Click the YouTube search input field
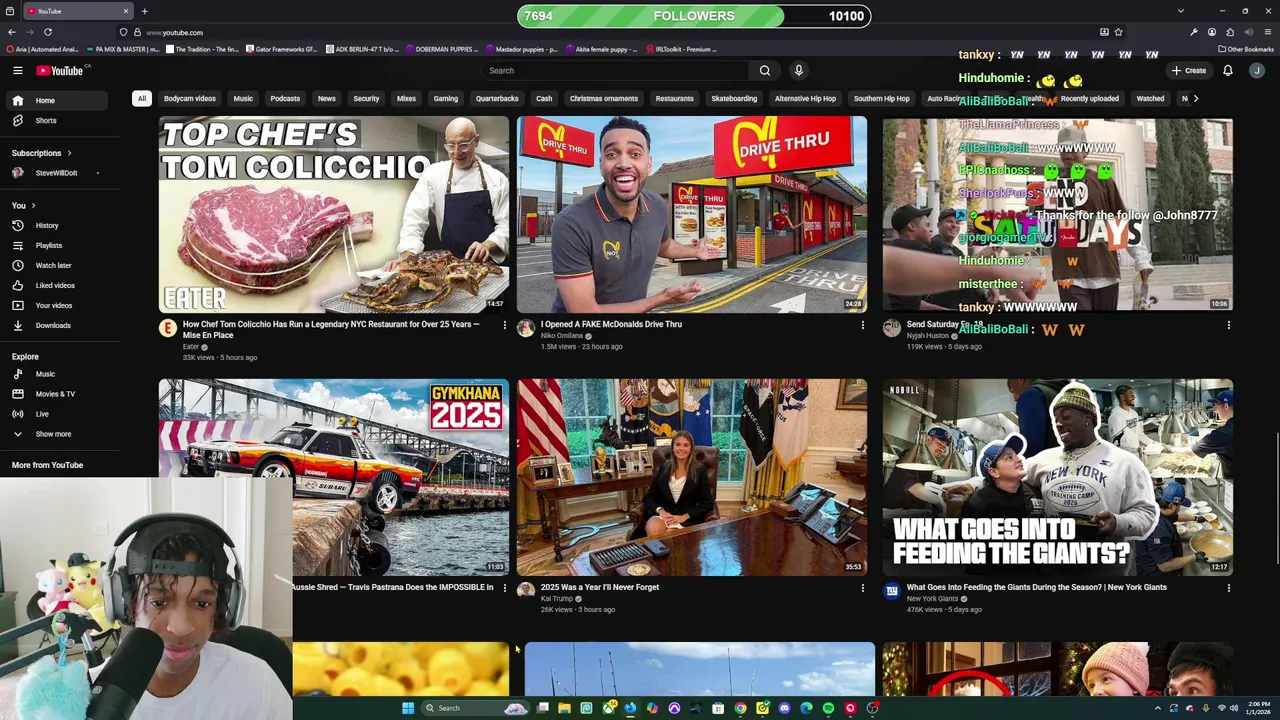The width and height of the screenshot is (1280, 720). [x=615, y=70]
